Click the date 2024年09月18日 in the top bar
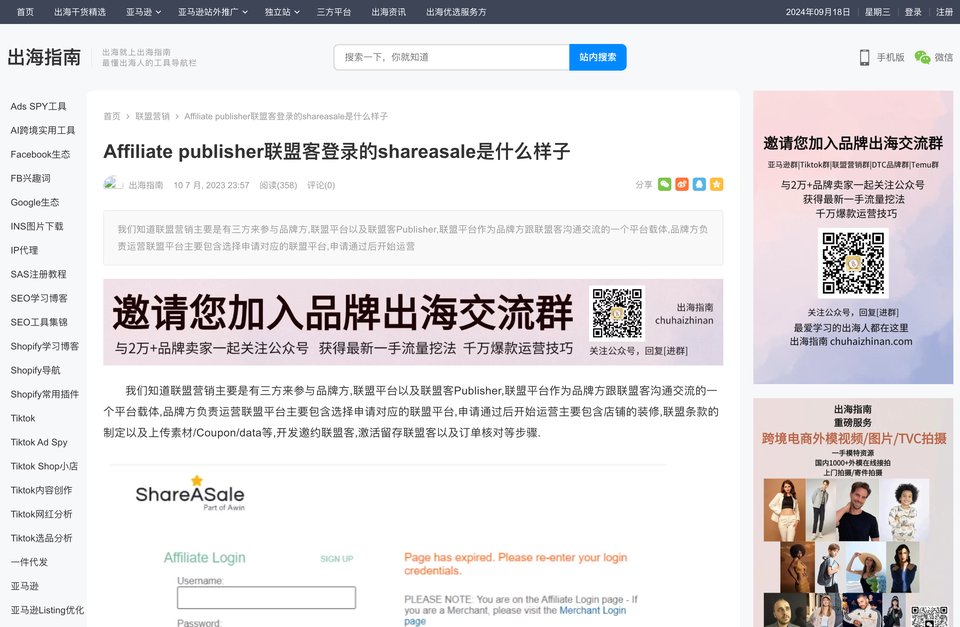The image size is (960, 627). click(818, 12)
